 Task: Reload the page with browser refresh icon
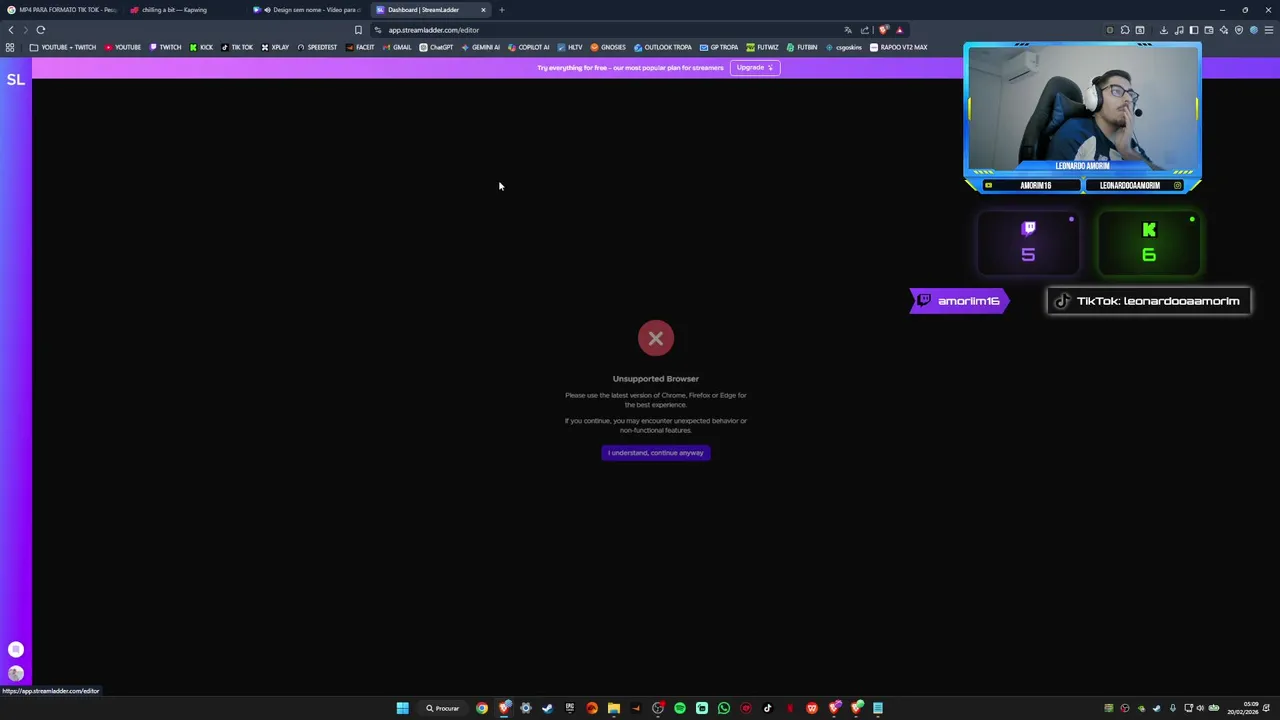click(41, 30)
